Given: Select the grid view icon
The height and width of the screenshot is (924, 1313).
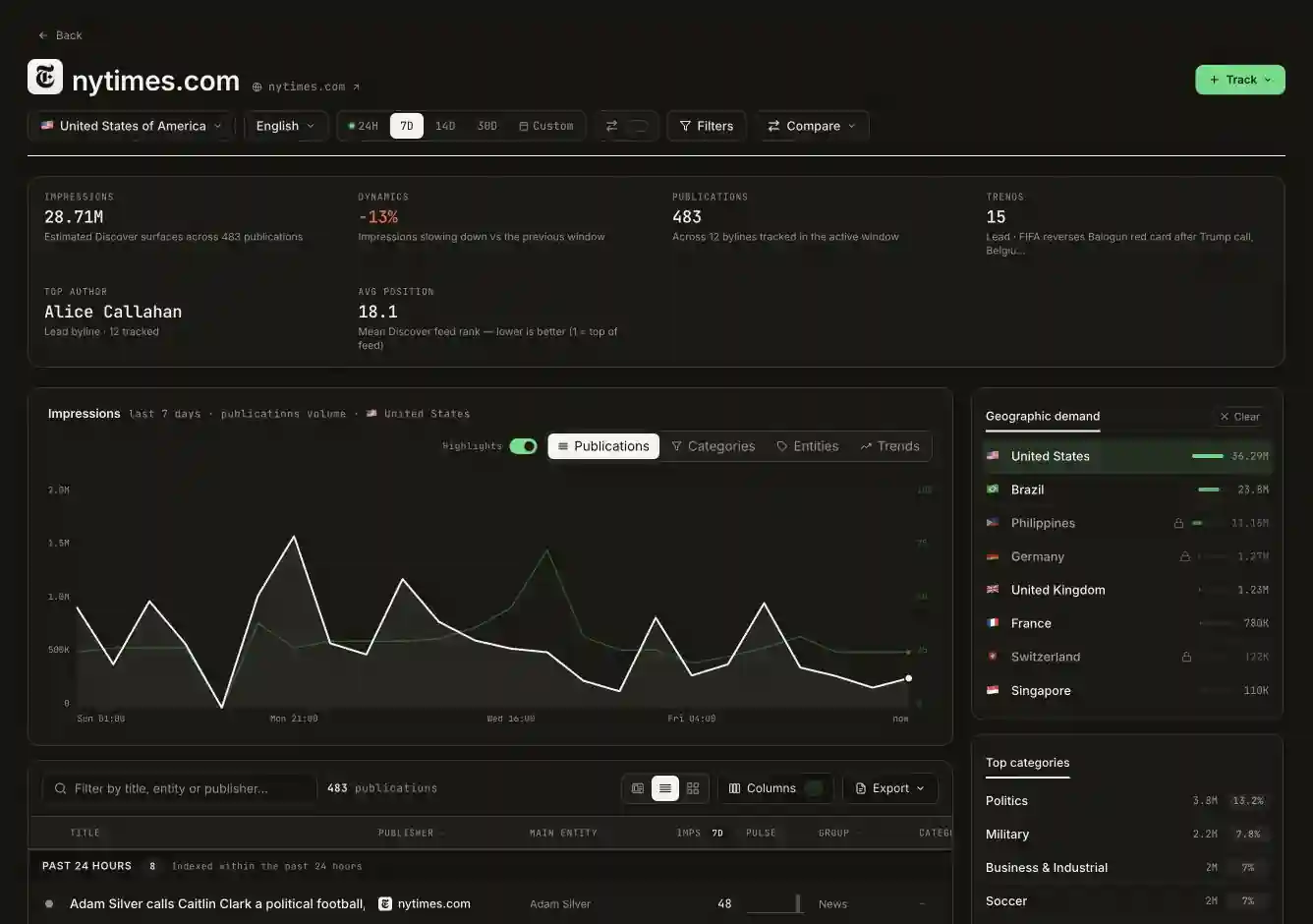Looking at the screenshot, I should tap(693, 788).
